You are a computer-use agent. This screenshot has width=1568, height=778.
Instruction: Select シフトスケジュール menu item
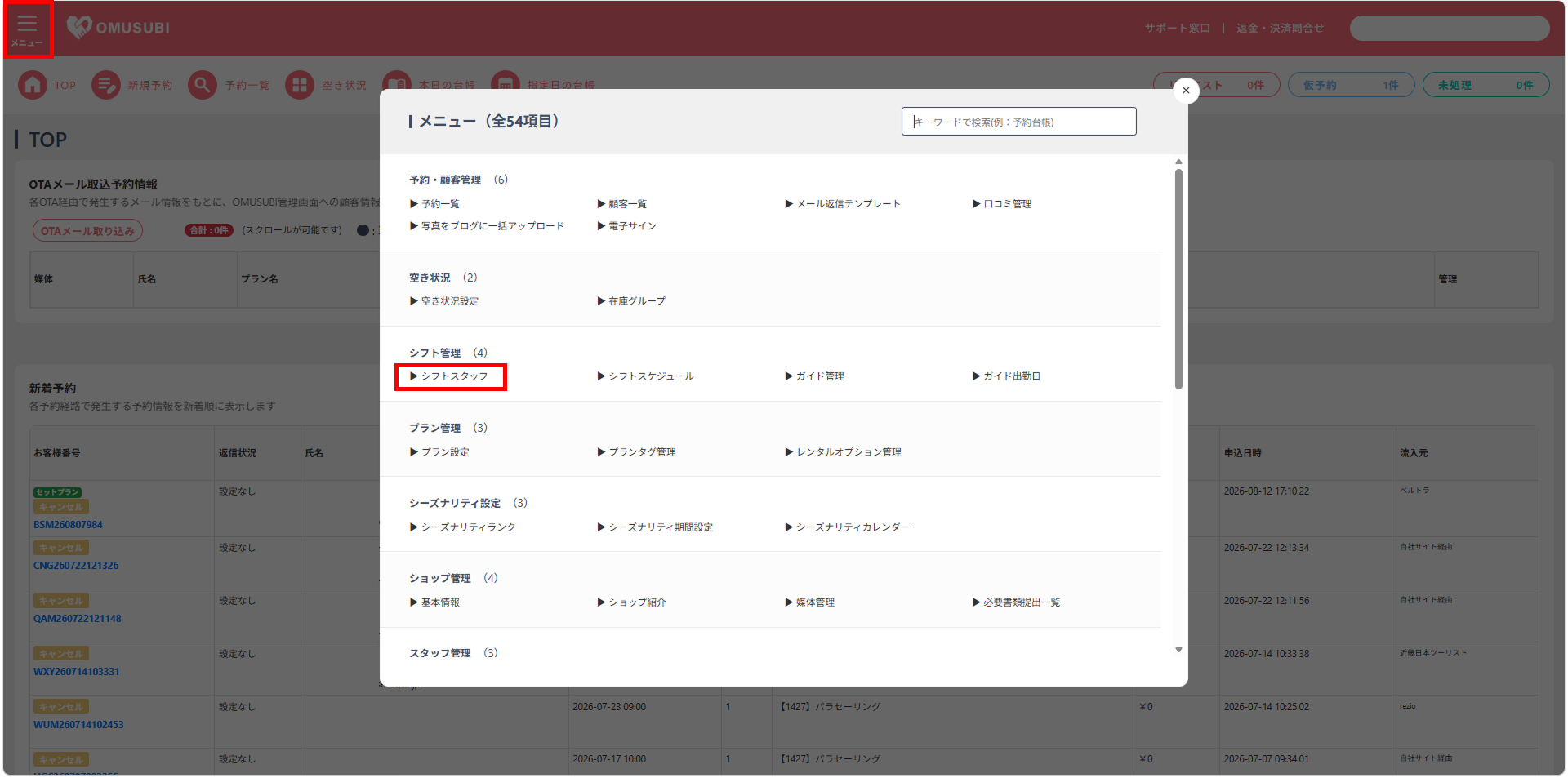click(x=646, y=376)
